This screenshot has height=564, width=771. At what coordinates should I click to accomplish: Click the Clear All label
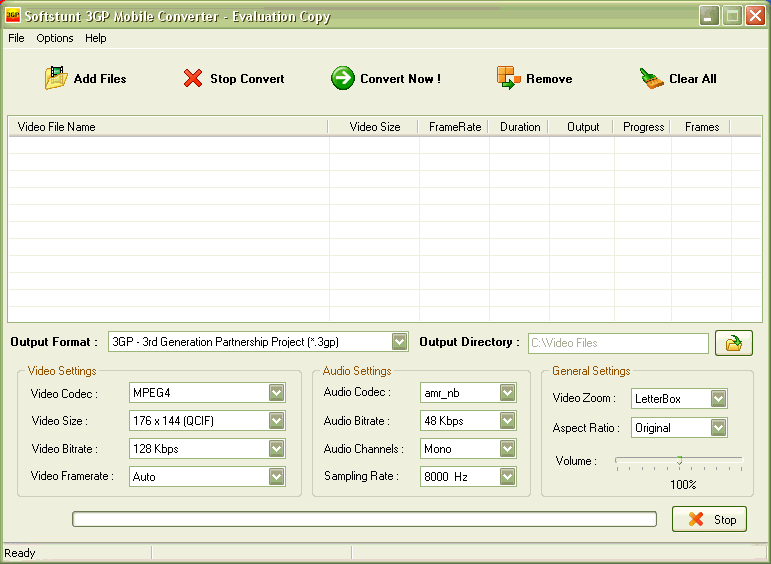(692, 79)
